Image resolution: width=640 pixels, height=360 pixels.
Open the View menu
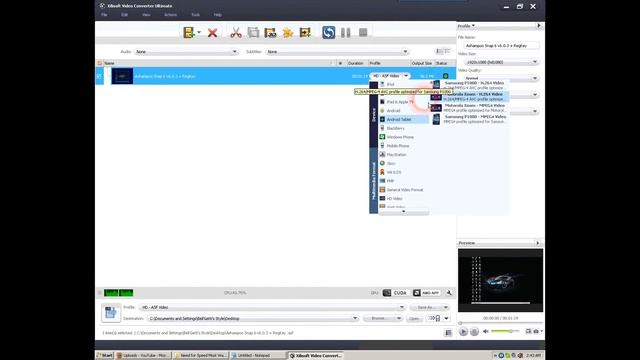pos(146,15)
